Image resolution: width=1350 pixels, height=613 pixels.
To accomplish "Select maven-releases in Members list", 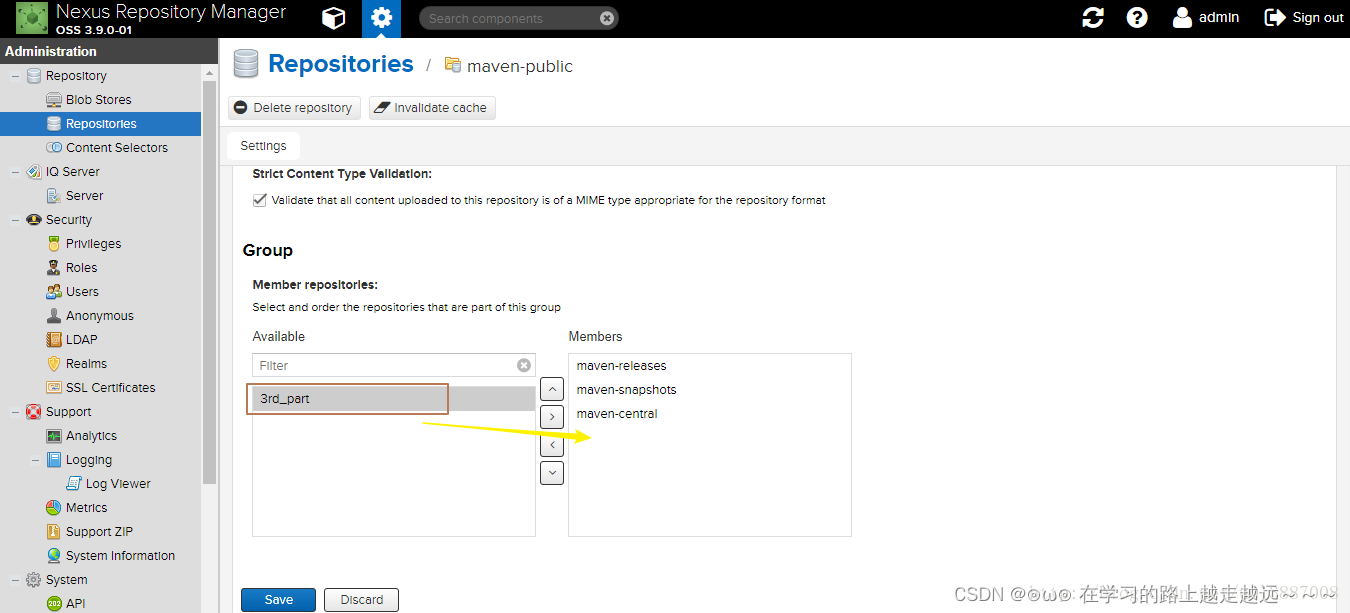I will pos(710,366).
